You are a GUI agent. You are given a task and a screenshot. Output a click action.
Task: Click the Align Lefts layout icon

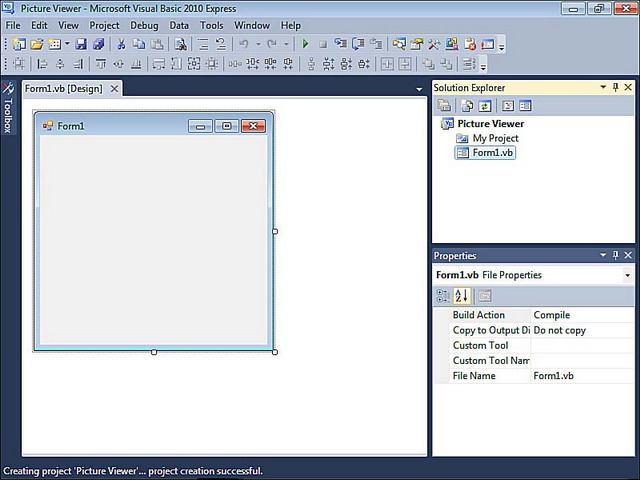pyautogui.click(x=42, y=64)
